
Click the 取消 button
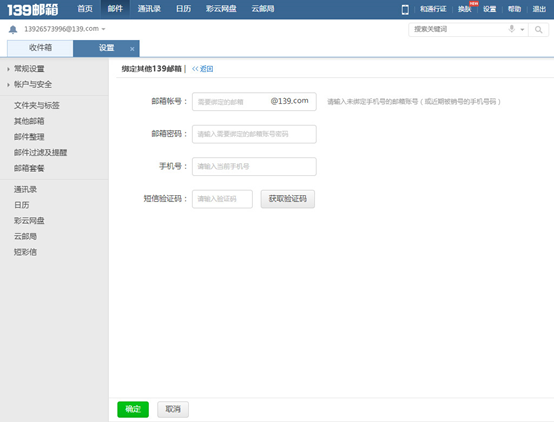[x=173, y=409]
